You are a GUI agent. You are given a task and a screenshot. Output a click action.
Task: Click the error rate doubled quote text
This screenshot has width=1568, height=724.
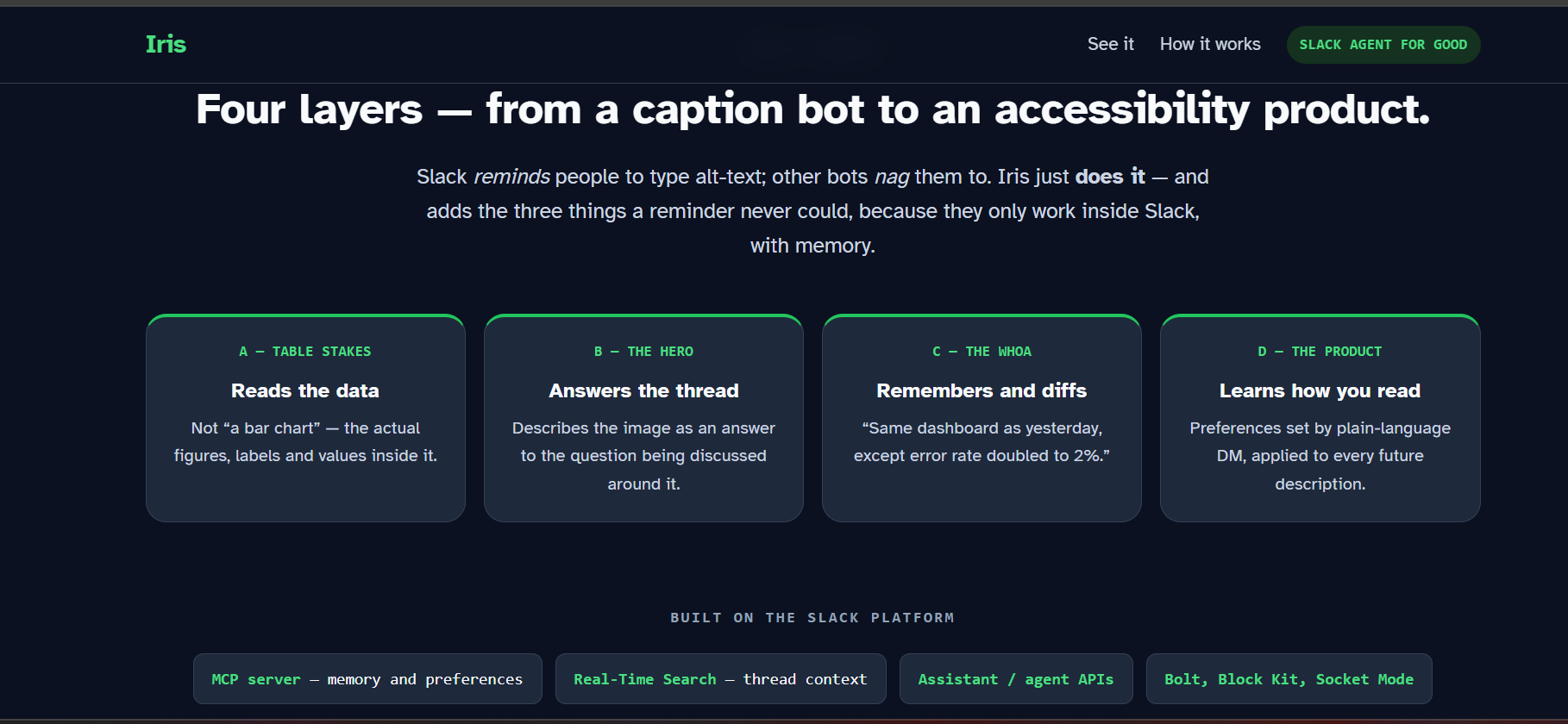click(x=982, y=442)
